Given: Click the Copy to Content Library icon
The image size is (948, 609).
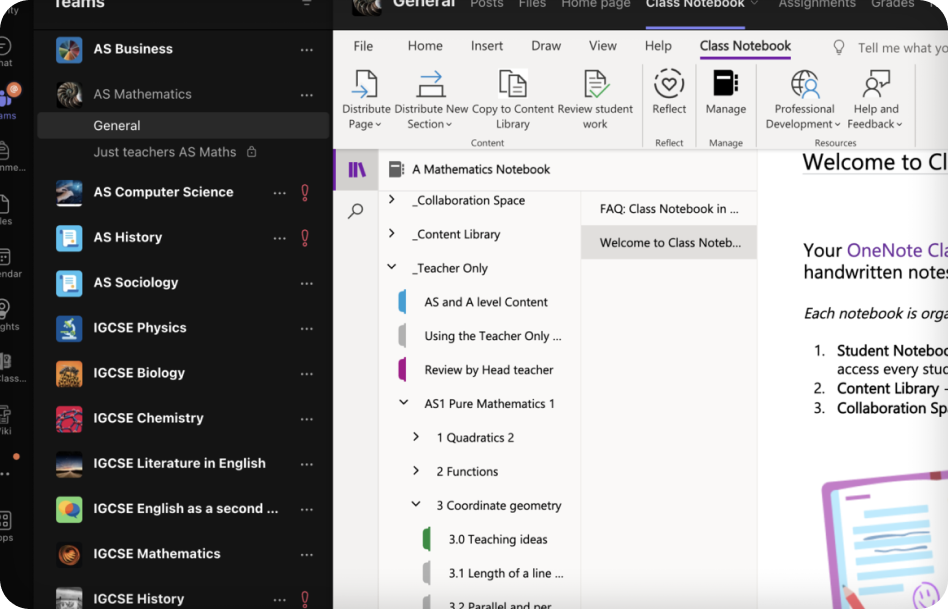Looking at the screenshot, I should (x=513, y=83).
